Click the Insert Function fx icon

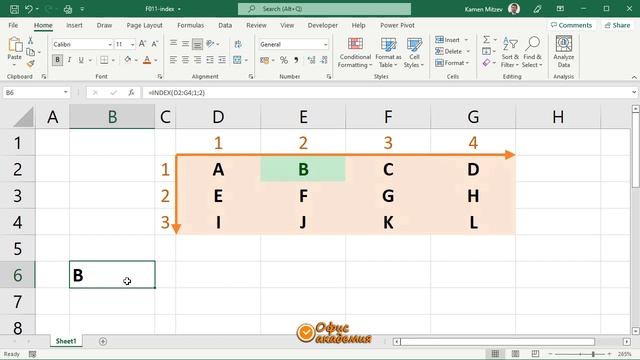(x=131, y=93)
